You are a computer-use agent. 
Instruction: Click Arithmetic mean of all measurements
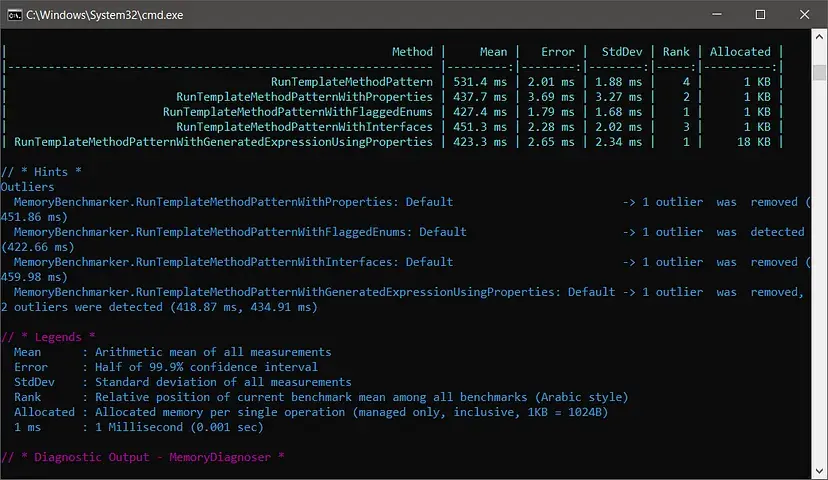(x=213, y=352)
